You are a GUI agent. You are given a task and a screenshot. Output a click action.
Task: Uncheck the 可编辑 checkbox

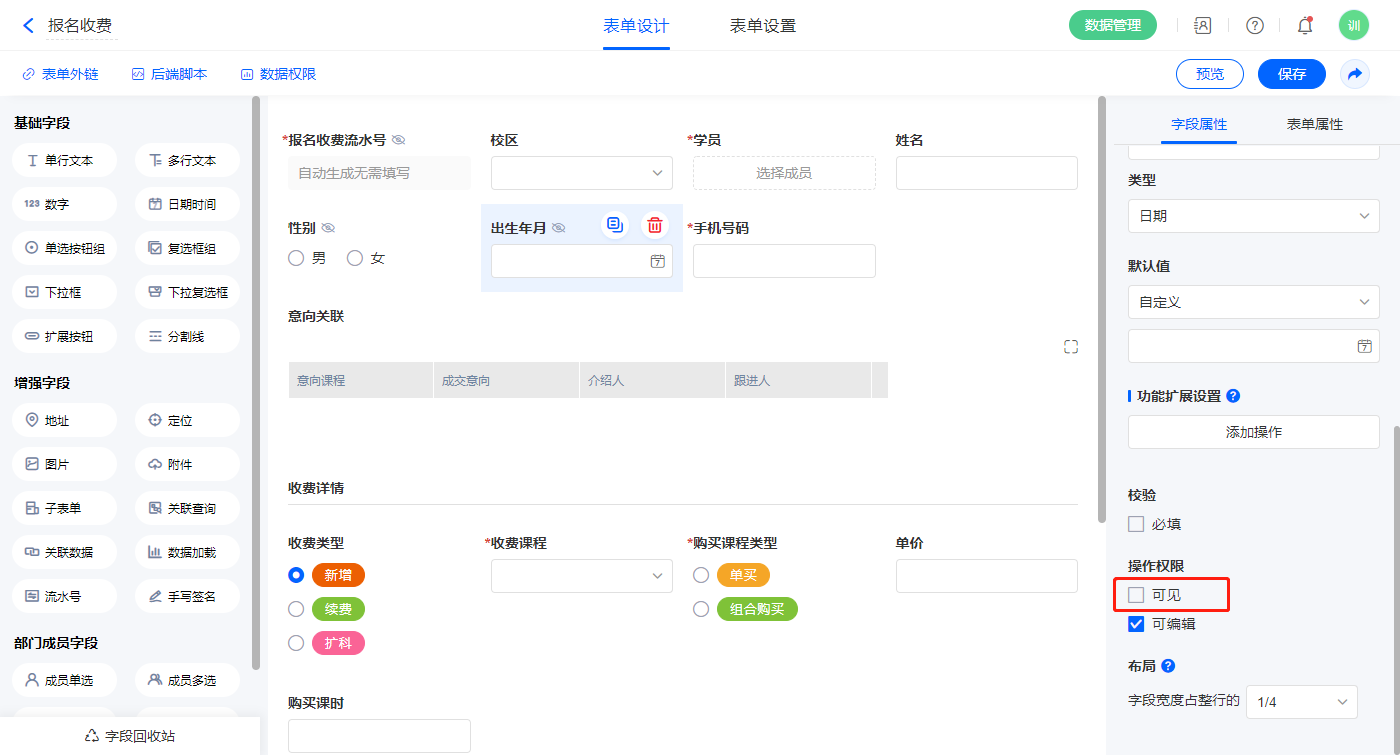click(x=1136, y=624)
